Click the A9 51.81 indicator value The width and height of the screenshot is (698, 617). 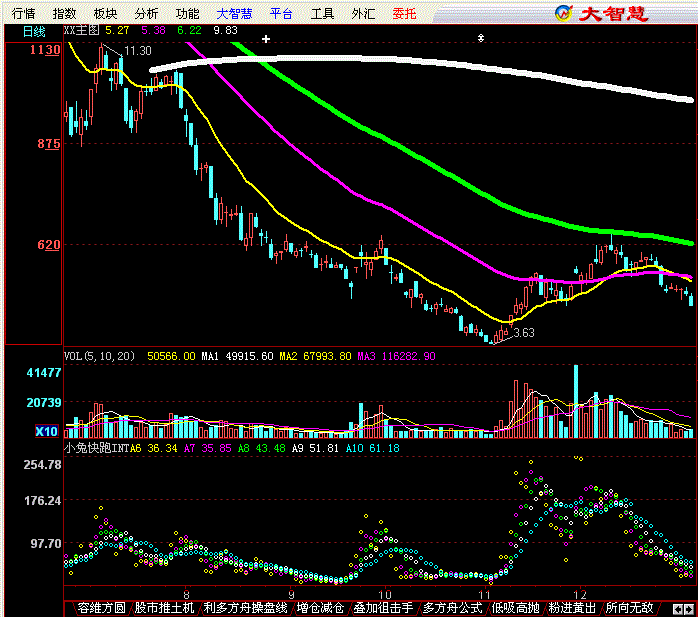[315, 448]
